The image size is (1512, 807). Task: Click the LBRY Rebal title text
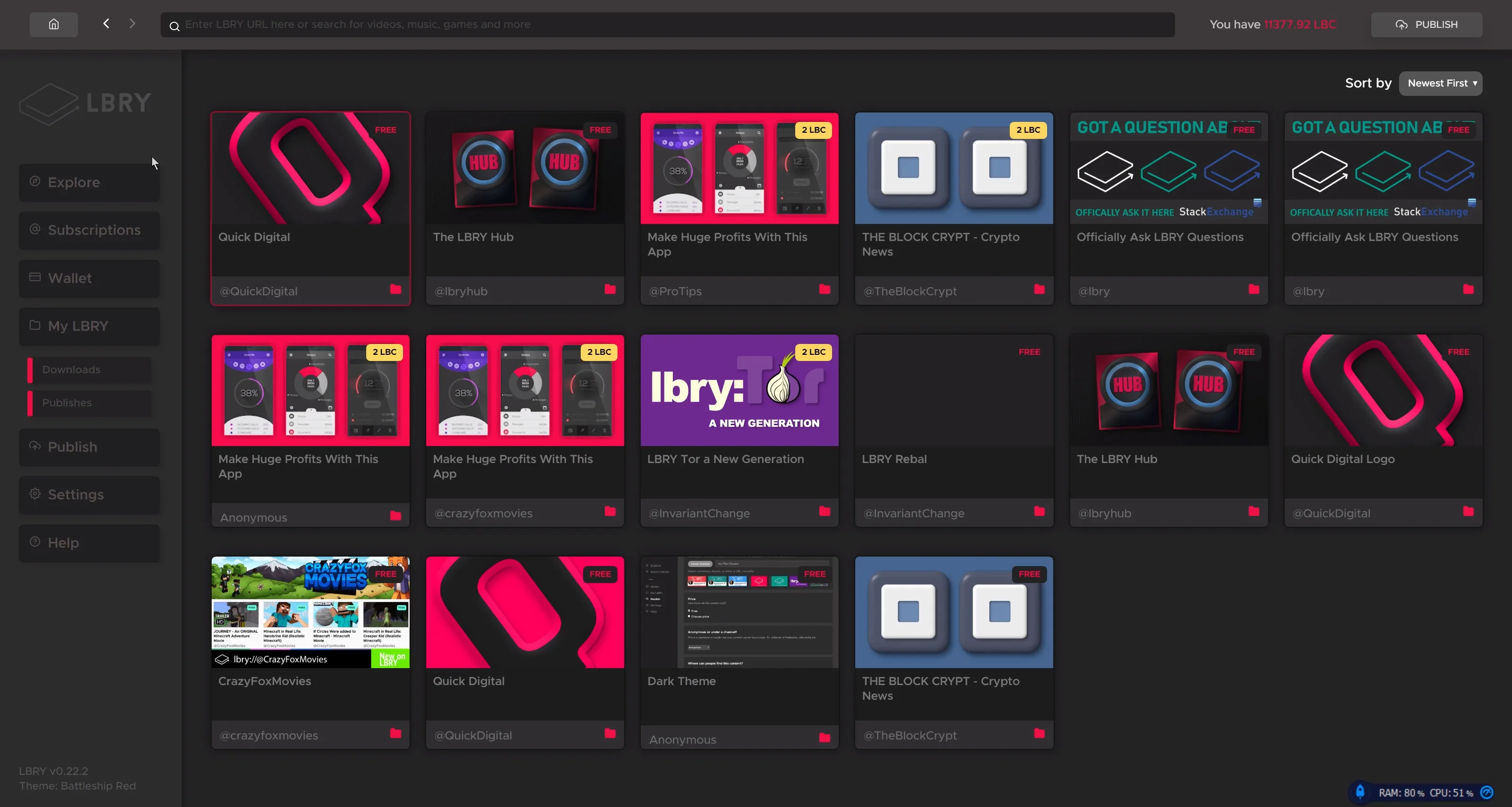894,459
